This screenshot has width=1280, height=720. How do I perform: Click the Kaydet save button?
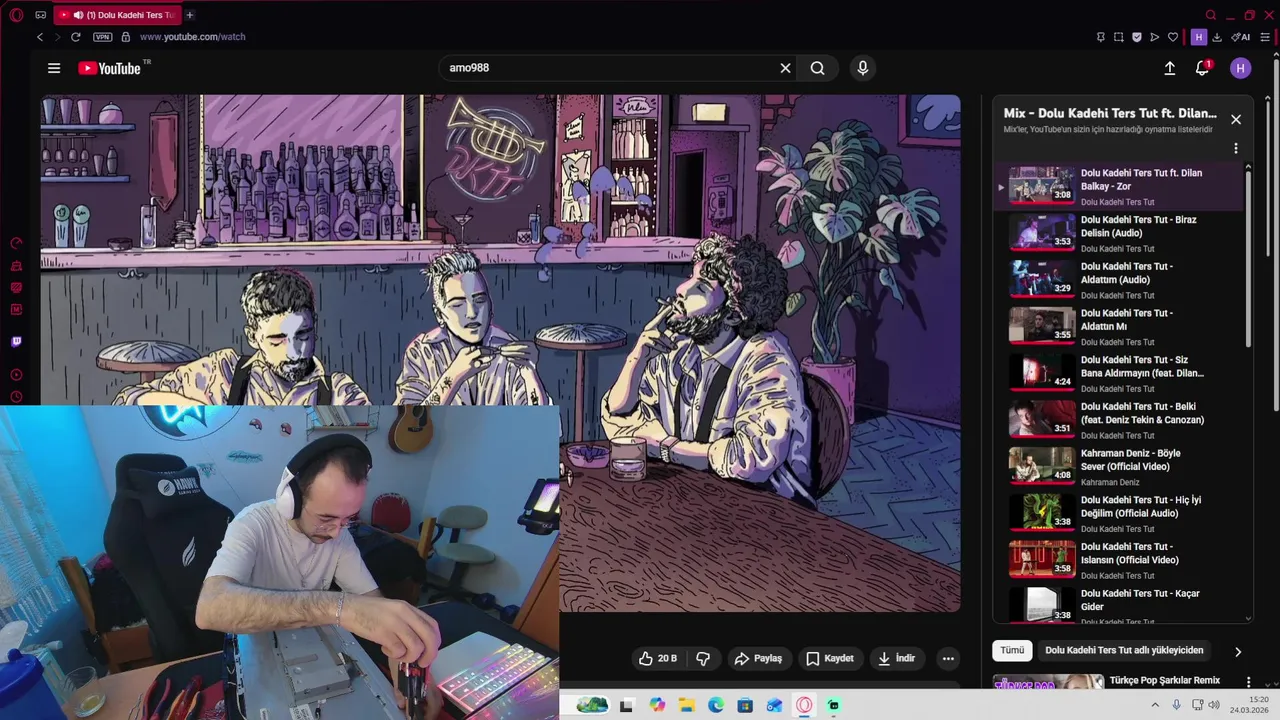point(830,658)
